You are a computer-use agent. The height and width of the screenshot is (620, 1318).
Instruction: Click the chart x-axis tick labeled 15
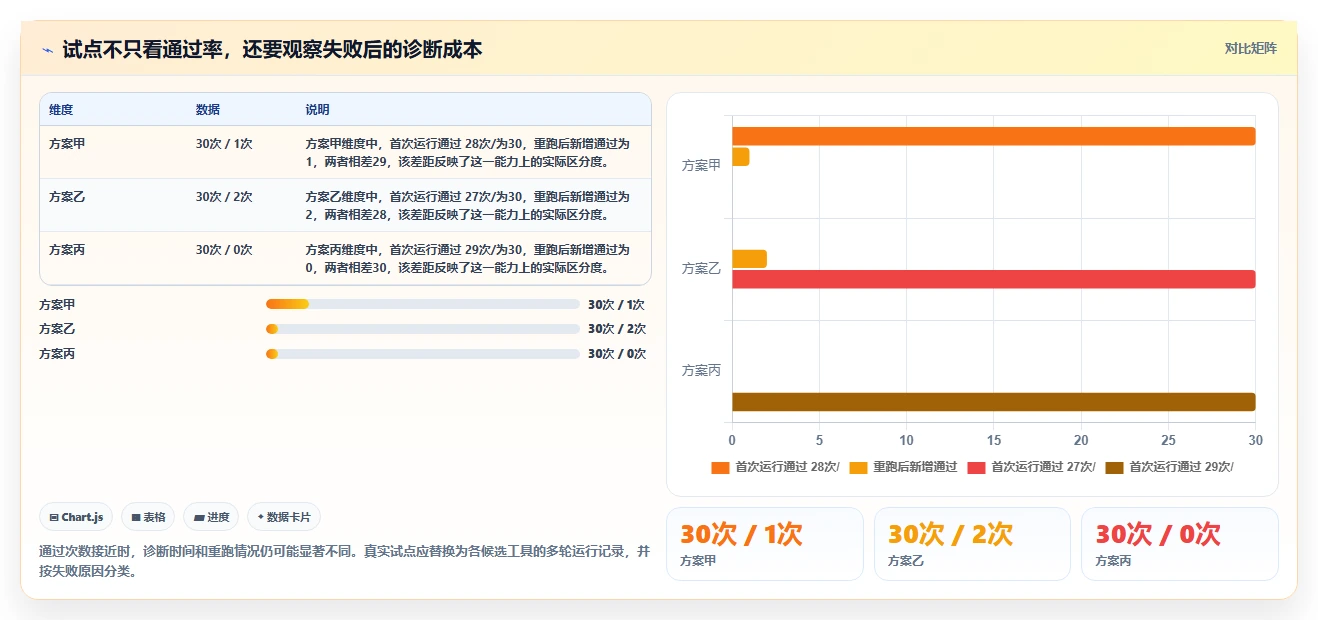click(x=993, y=440)
